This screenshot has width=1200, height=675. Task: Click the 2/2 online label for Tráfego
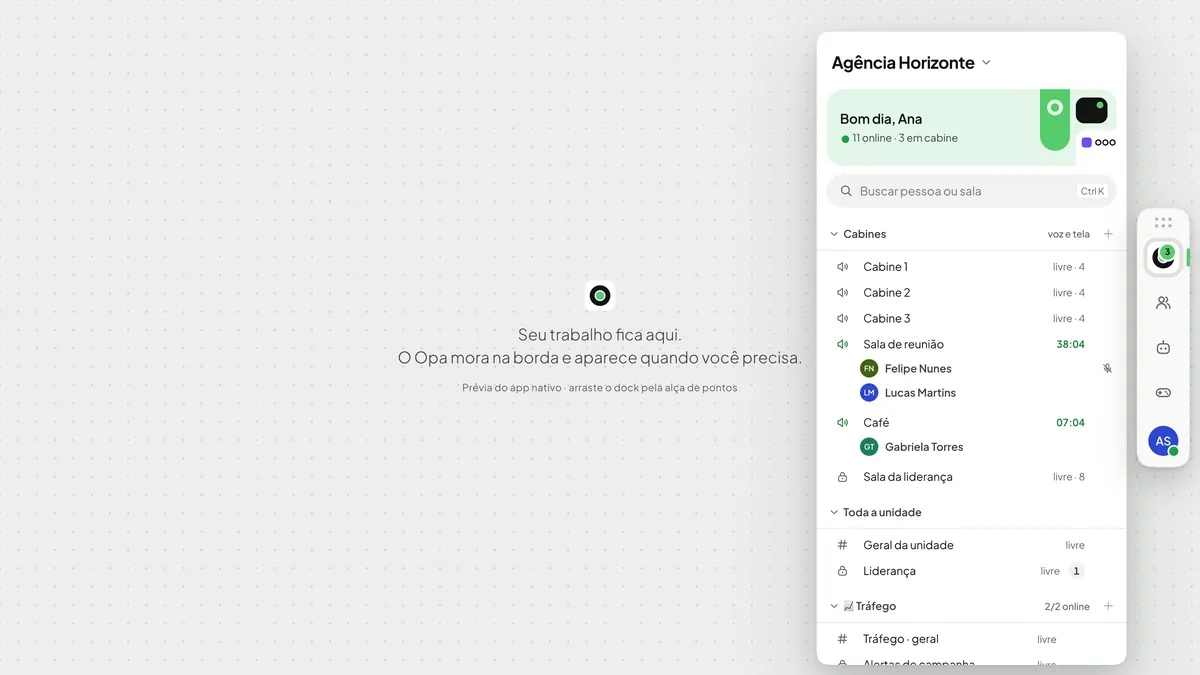point(1067,606)
